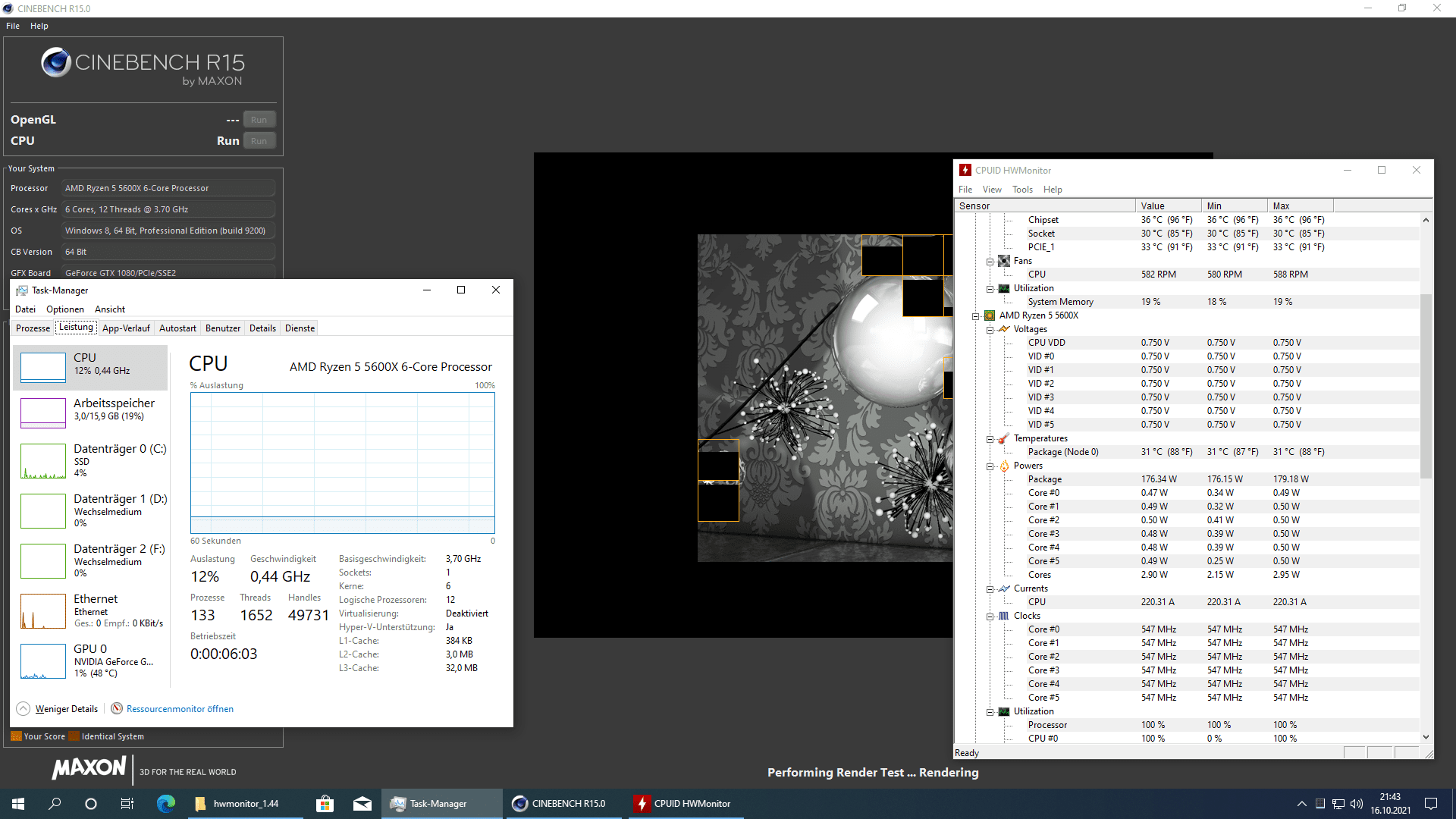1456x819 pixels.
Task: Collapse the Temperatures node in HWMonitor
Action: [x=990, y=439]
